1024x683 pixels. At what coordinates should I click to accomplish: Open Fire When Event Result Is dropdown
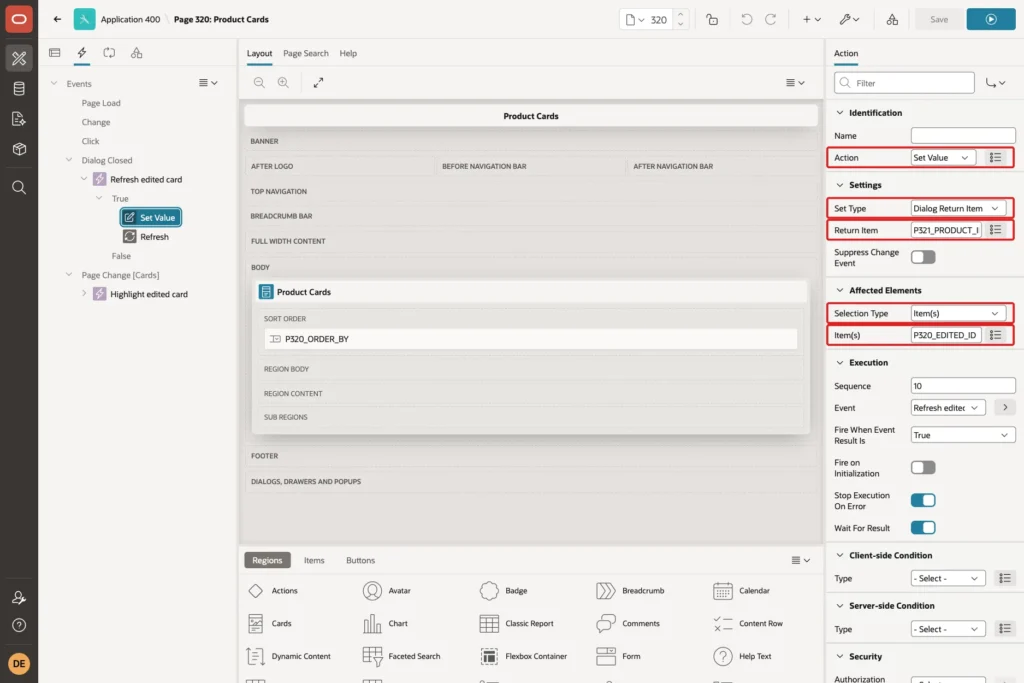click(963, 435)
